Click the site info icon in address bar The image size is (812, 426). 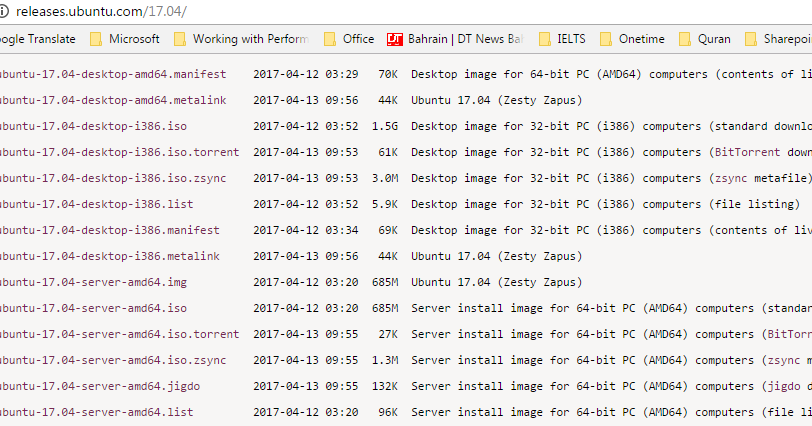click(4, 11)
